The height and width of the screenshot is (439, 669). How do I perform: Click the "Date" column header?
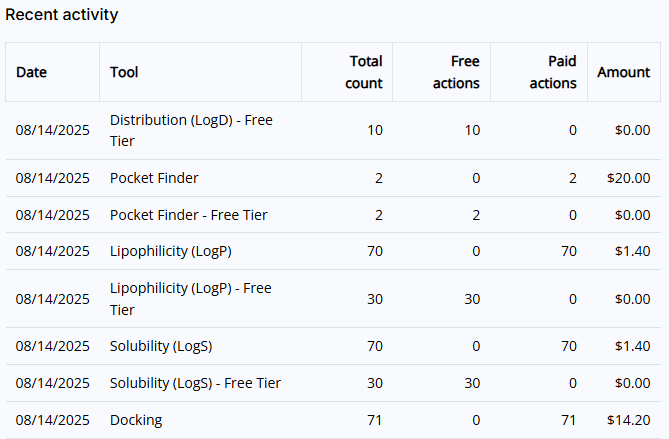click(x=32, y=72)
